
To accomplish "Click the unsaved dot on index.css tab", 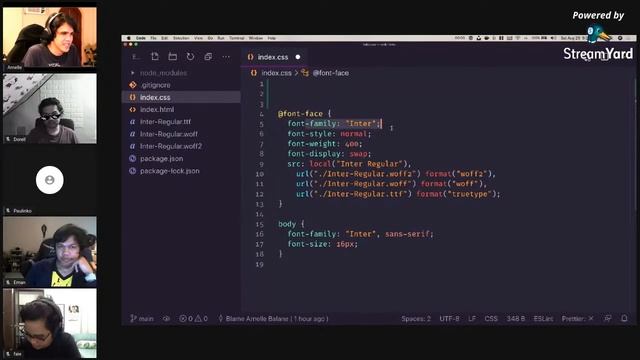I will coord(298,57).
